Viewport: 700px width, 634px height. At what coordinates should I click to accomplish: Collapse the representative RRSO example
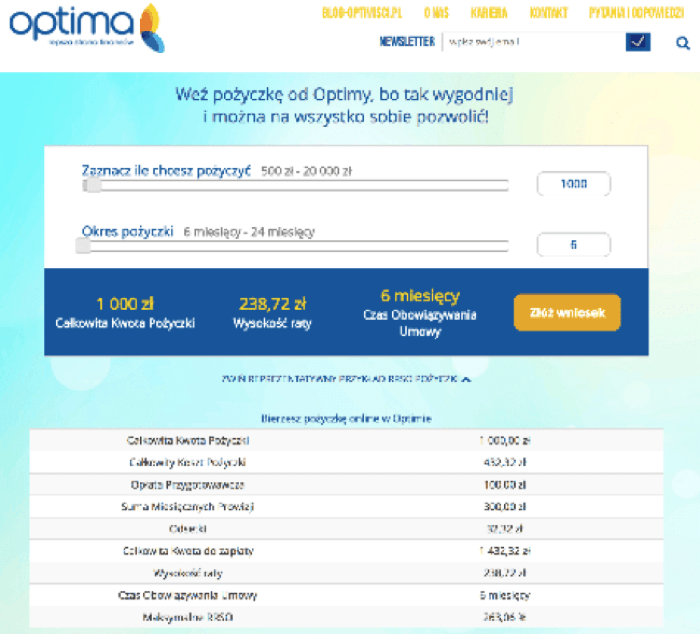(x=346, y=379)
